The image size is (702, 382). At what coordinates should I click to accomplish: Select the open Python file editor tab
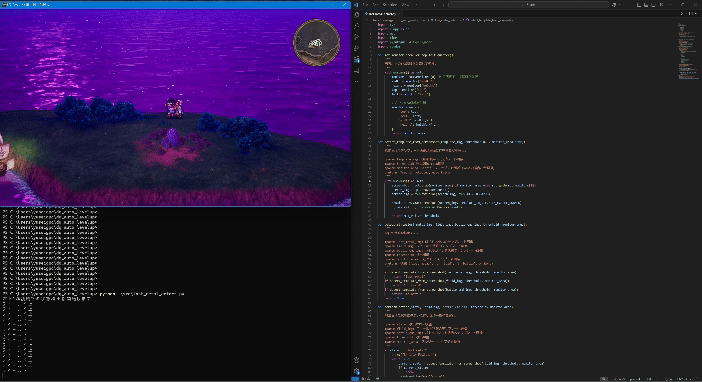click(x=383, y=14)
